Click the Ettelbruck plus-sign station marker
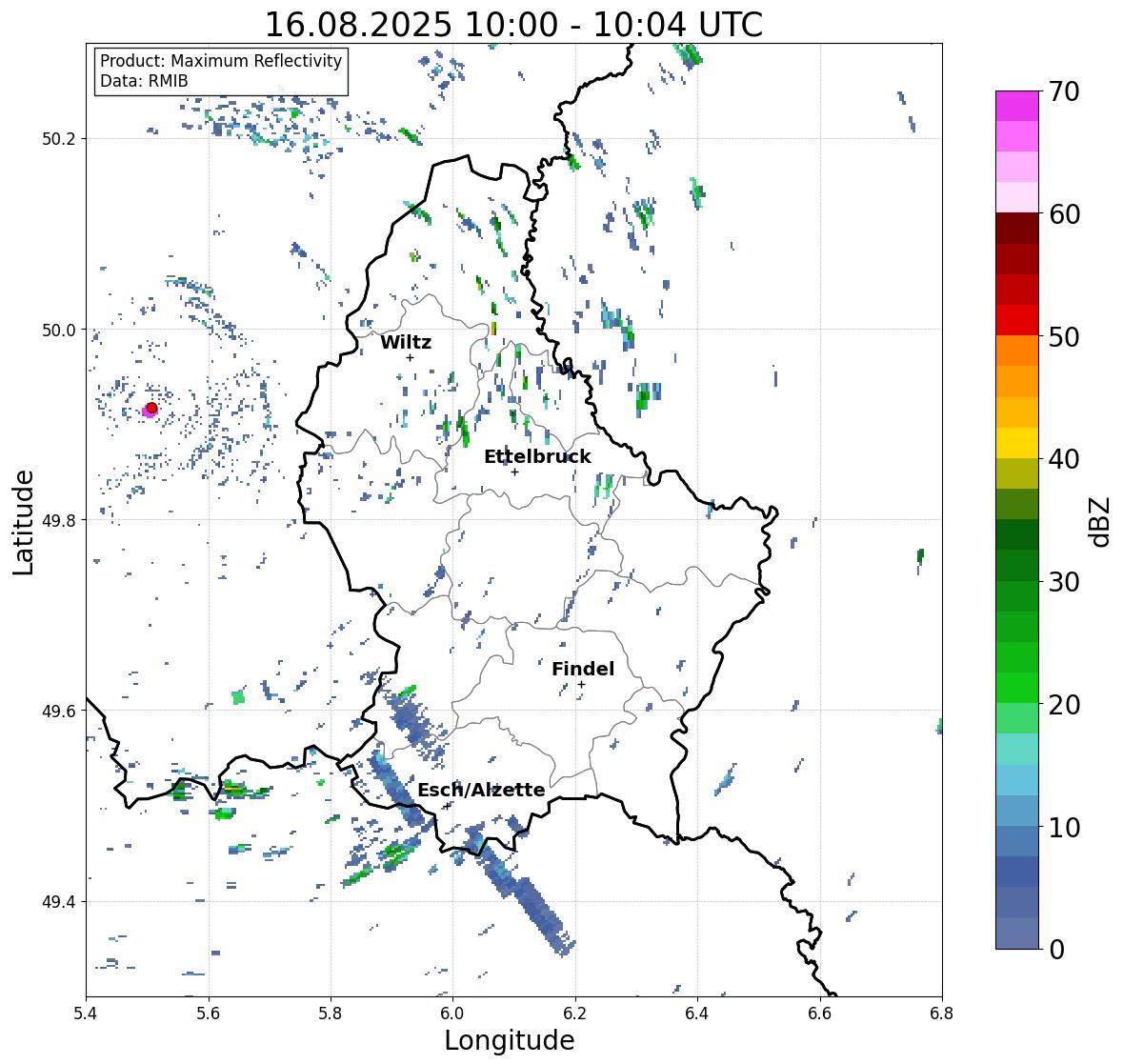Viewport: 1123px width, 1064px height. [x=514, y=472]
